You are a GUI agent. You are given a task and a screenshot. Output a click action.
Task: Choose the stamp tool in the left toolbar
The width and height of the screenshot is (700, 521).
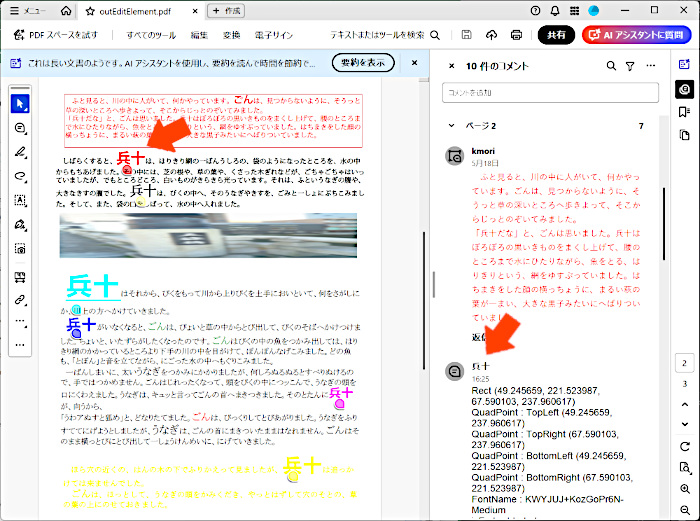20,278
